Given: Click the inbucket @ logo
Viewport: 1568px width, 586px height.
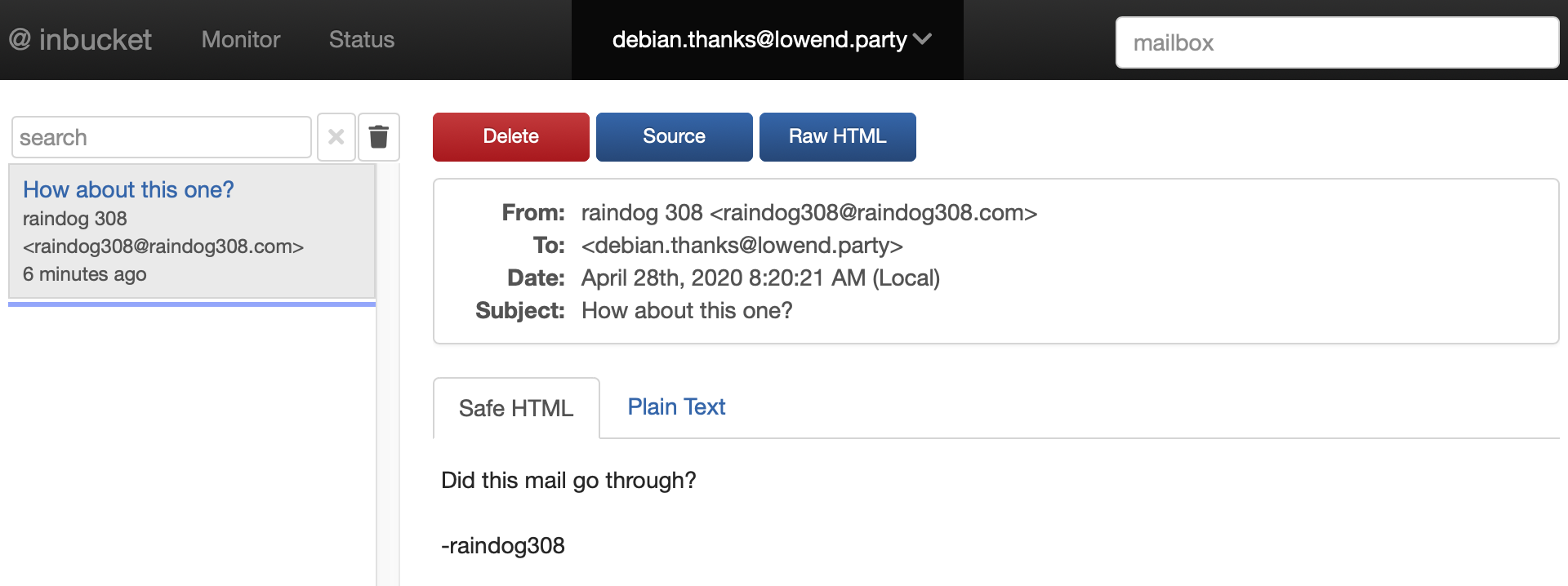Looking at the screenshot, I should pos(80,39).
